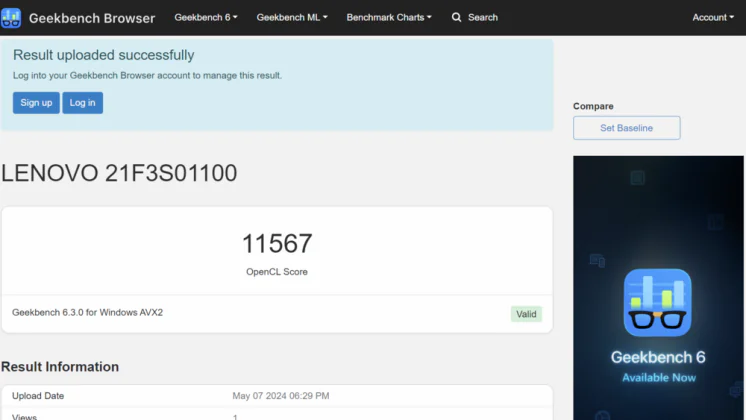Click the search magnifier icon

click(456, 18)
